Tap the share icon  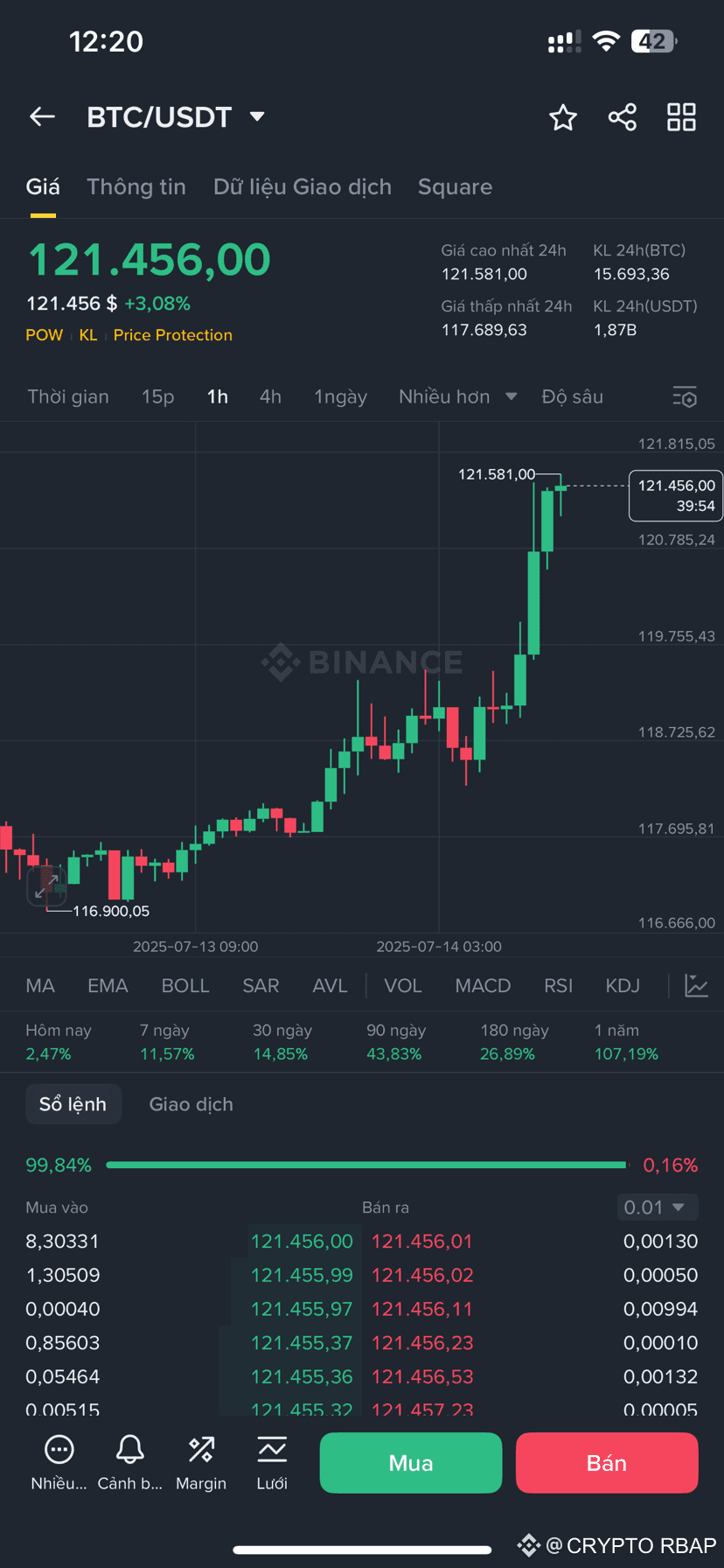[x=623, y=117]
